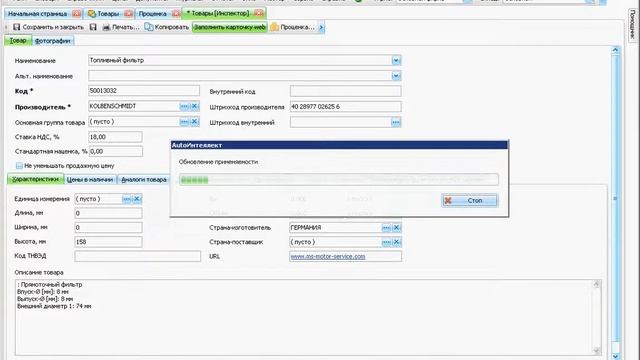
Task: Open the first Товары tab
Action: tap(108, 14)
